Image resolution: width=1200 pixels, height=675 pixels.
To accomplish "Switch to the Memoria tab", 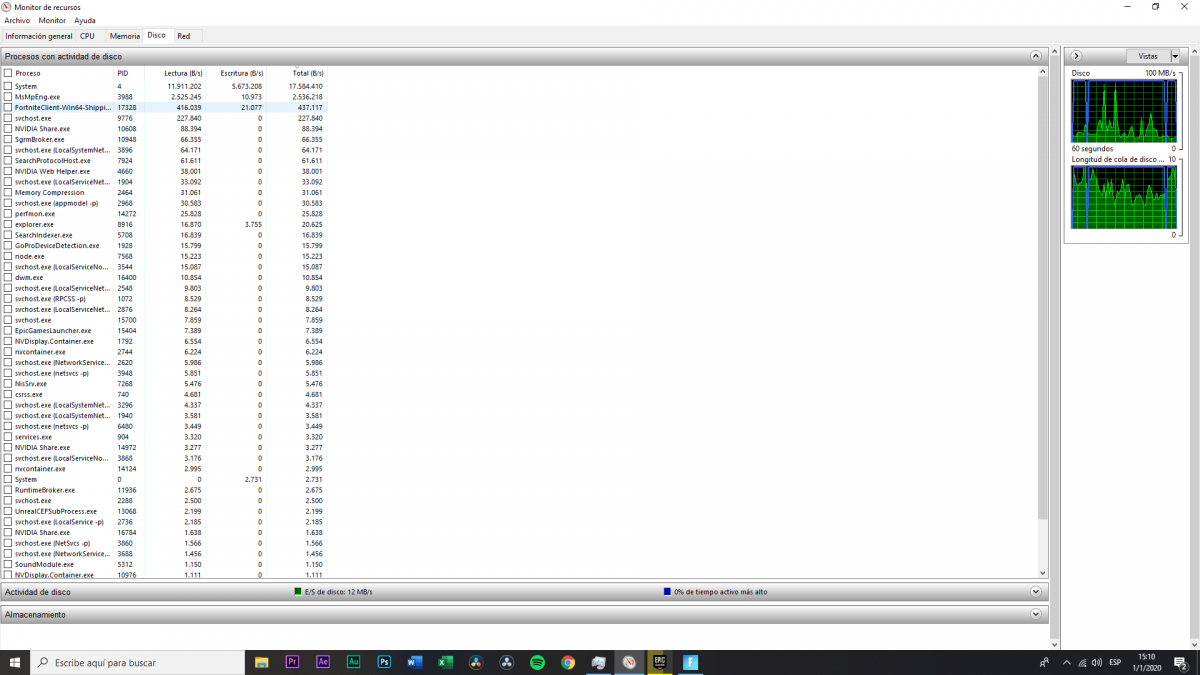I will click(x=125, y=36).
